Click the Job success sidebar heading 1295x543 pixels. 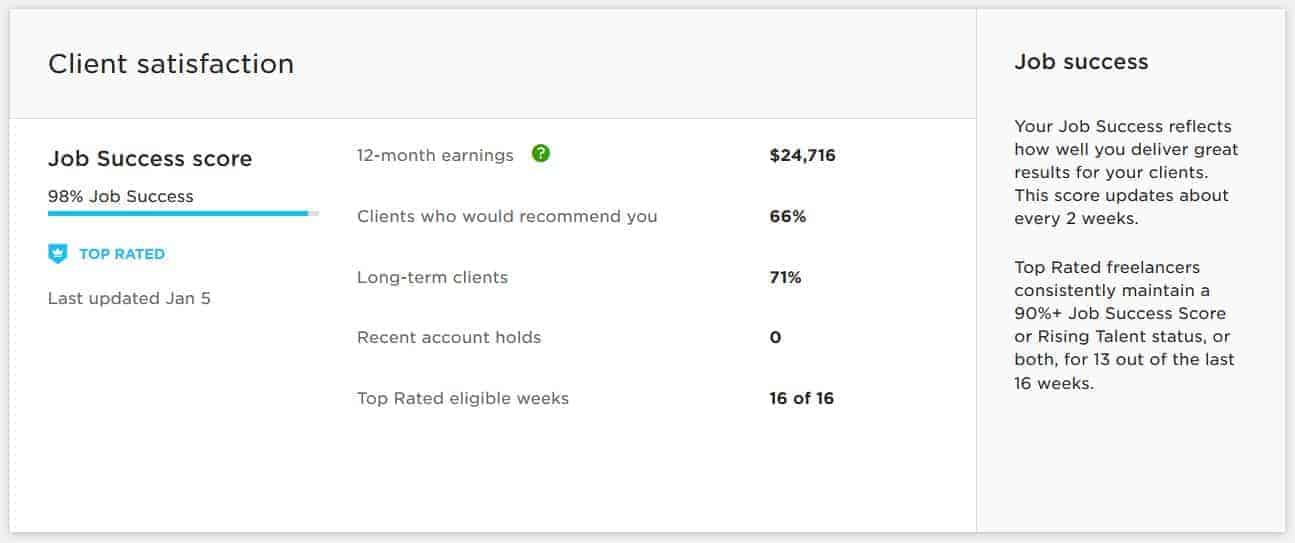click(x=1081, y=62)
